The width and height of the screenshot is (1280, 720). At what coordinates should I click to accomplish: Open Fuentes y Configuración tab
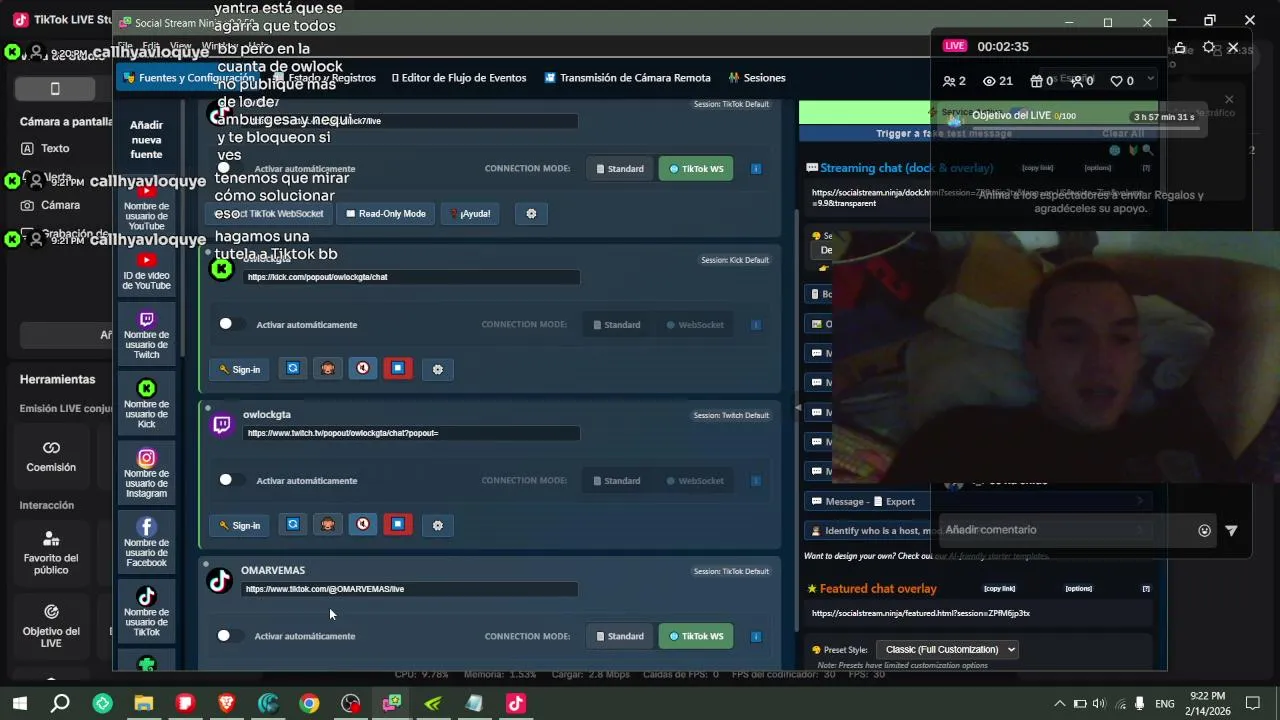coord(189,78)
